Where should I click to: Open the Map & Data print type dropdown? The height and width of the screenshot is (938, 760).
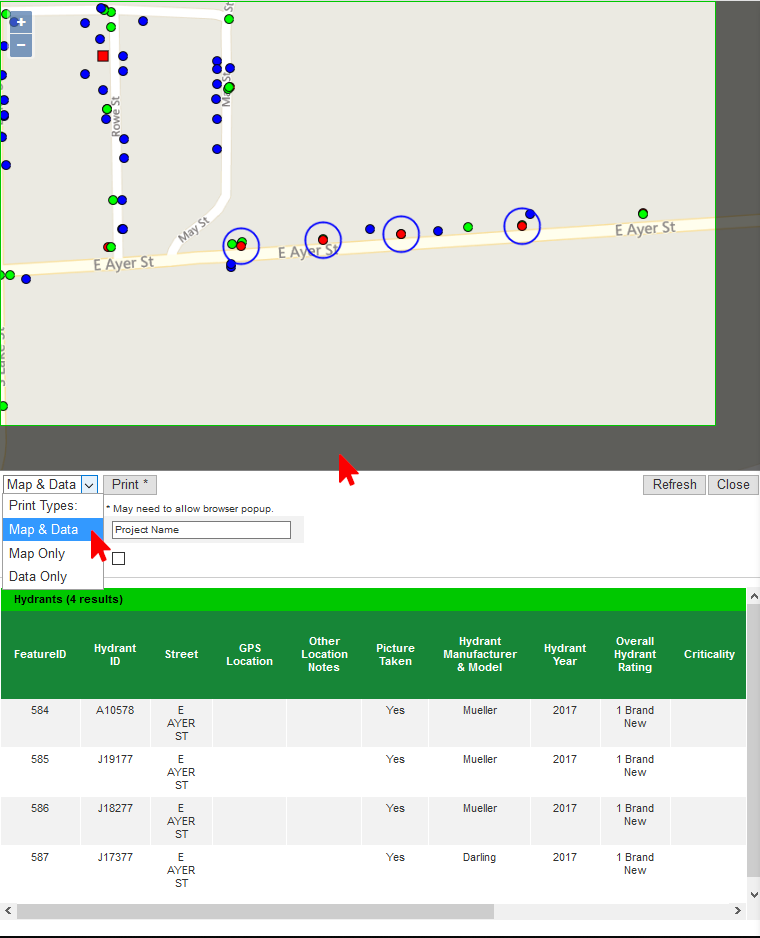[51, 485]
